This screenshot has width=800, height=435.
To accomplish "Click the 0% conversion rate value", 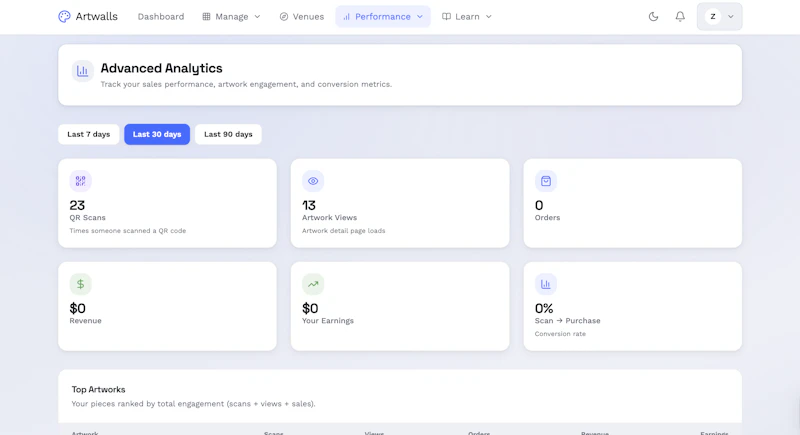I will 544,308.
